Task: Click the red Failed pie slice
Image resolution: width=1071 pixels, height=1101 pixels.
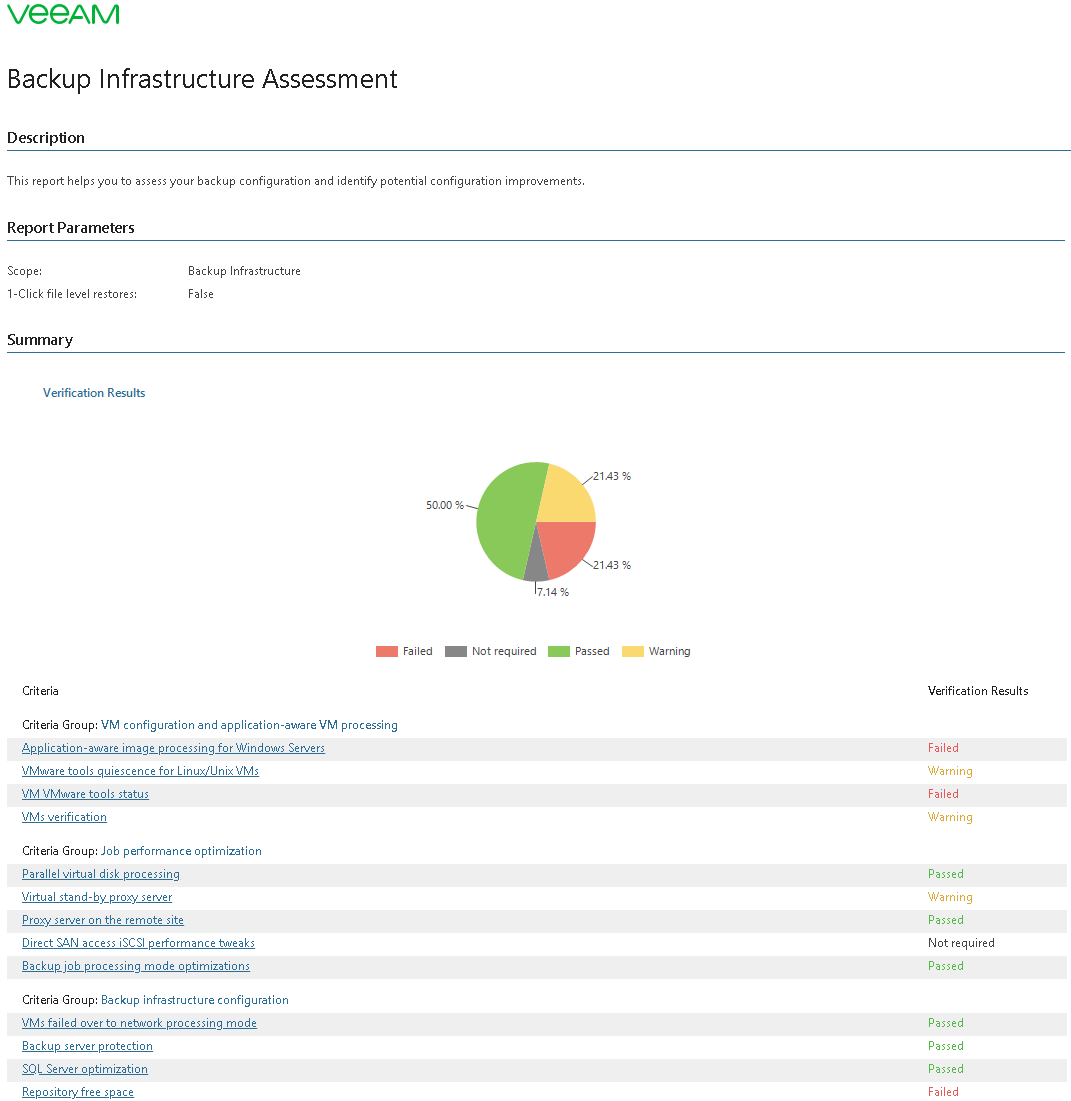Action: [565, 548]
